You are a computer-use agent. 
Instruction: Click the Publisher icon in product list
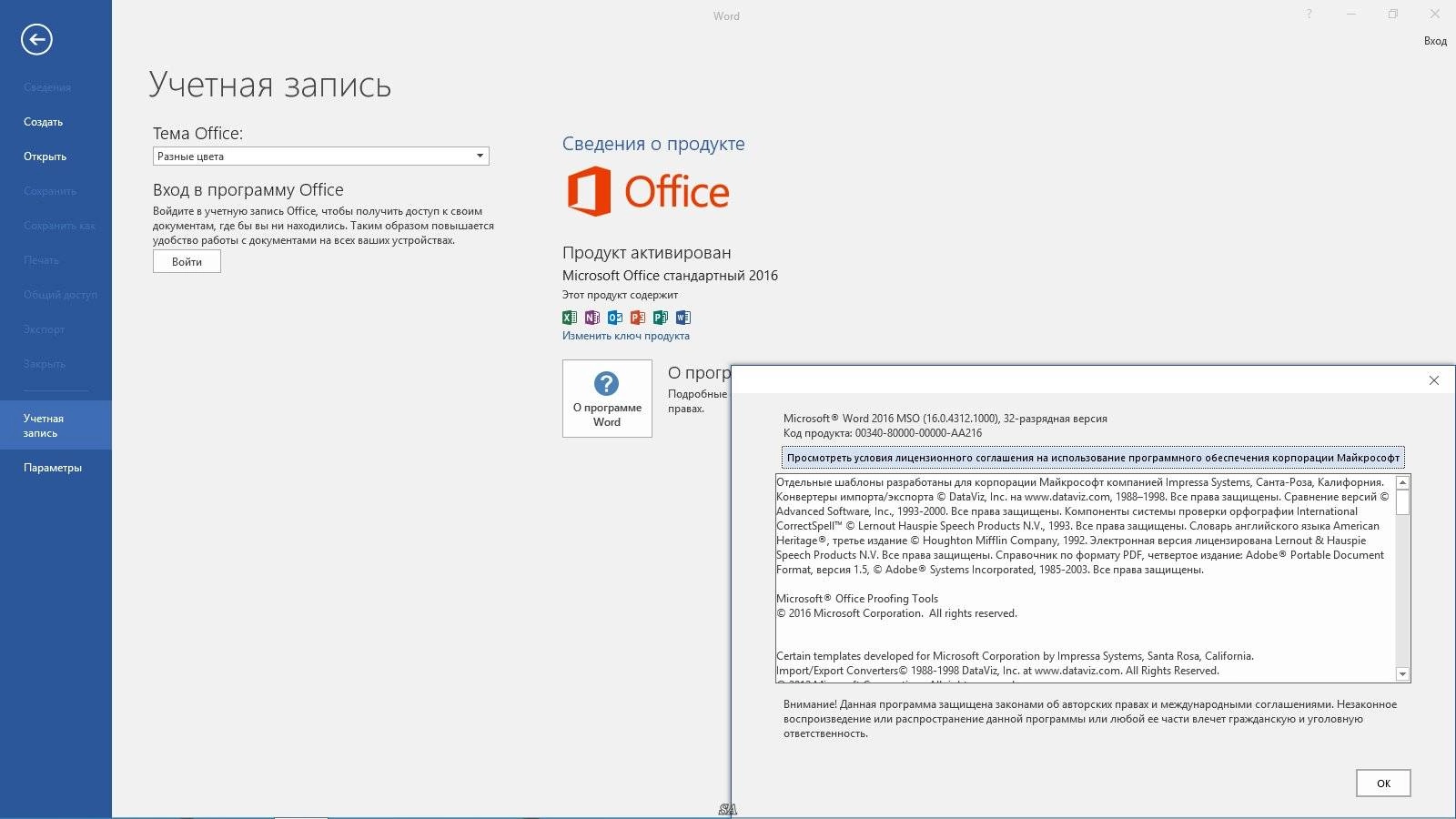(660, 318)
